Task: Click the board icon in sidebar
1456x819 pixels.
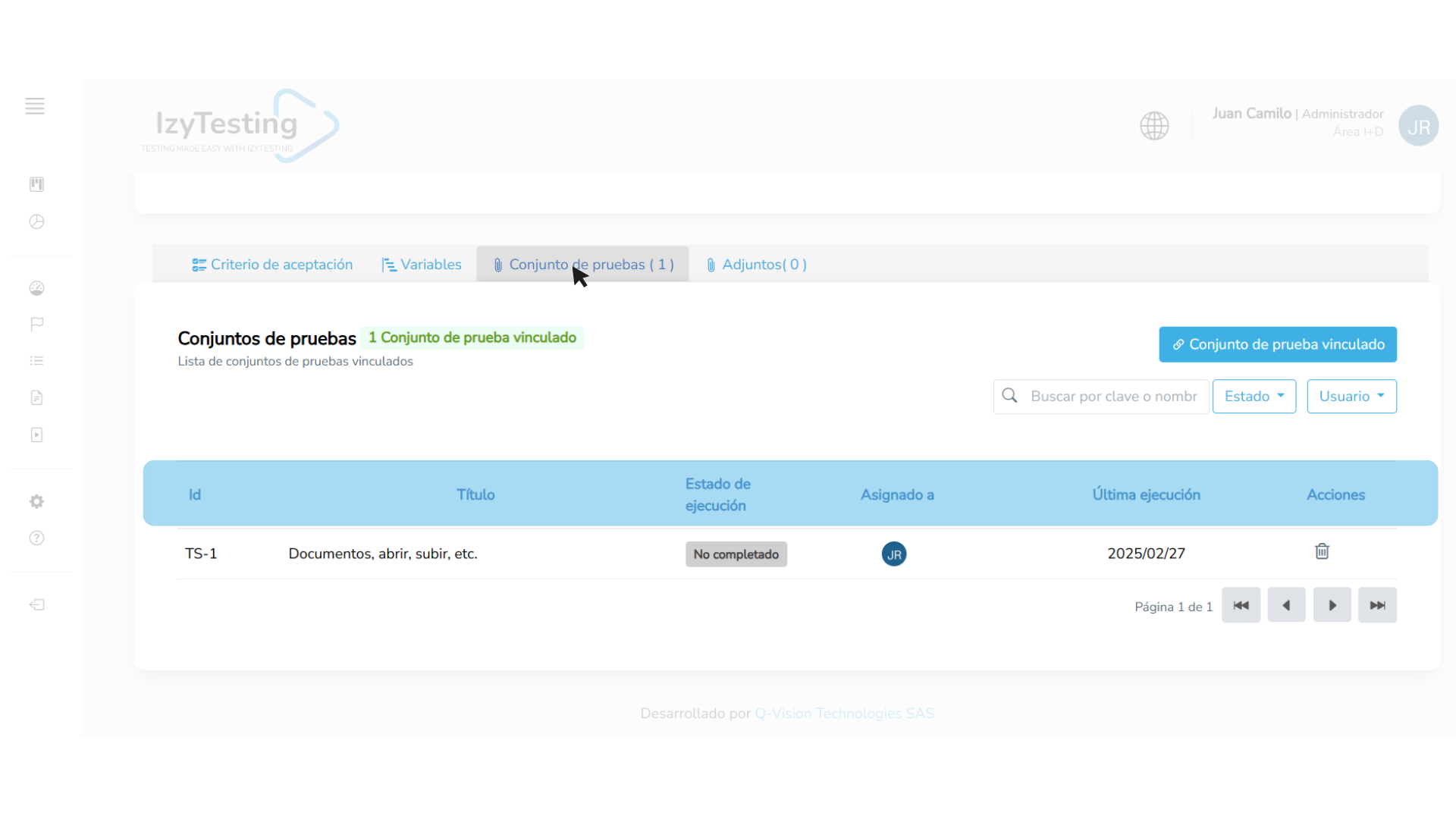Action: (36, 184)
